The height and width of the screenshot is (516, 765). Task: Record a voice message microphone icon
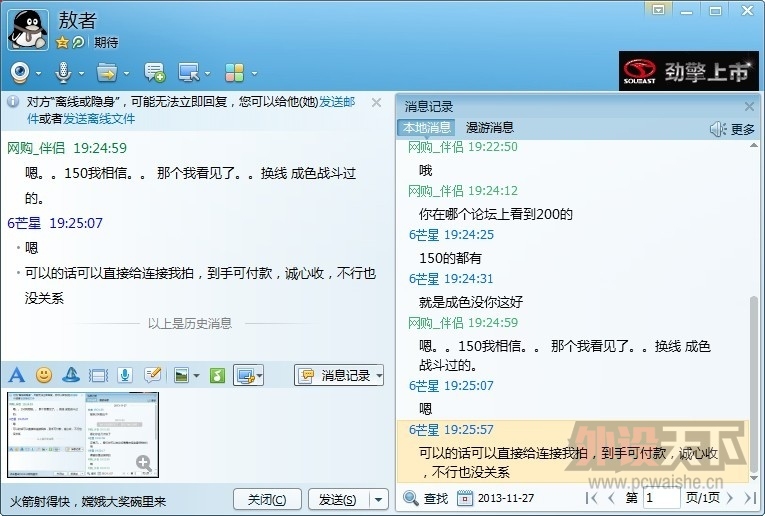tap(125, 375)
